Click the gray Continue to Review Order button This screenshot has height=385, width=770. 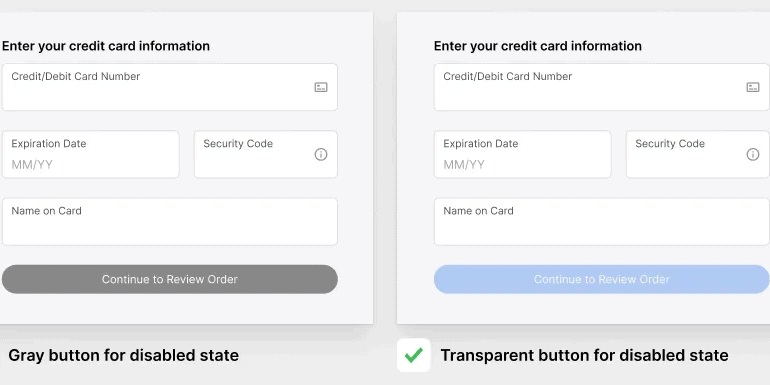[170, 279]
